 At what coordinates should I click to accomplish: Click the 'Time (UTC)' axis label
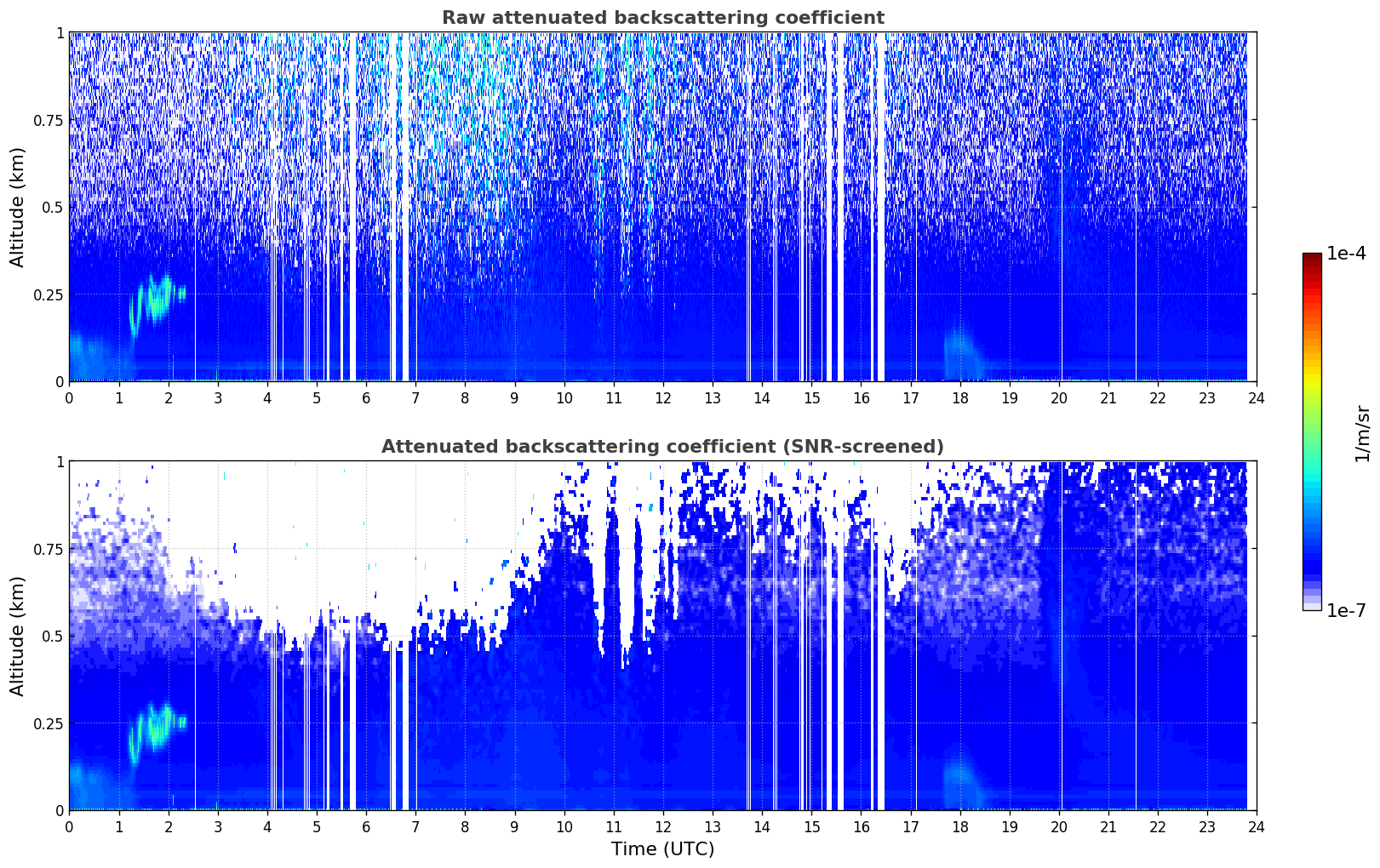662,848
